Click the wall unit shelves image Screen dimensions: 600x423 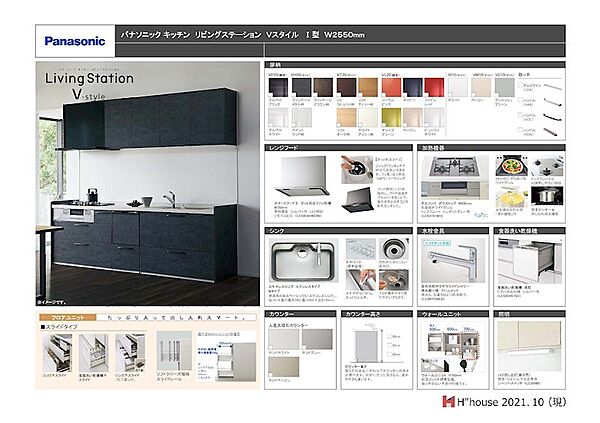(x=451, y=348)
